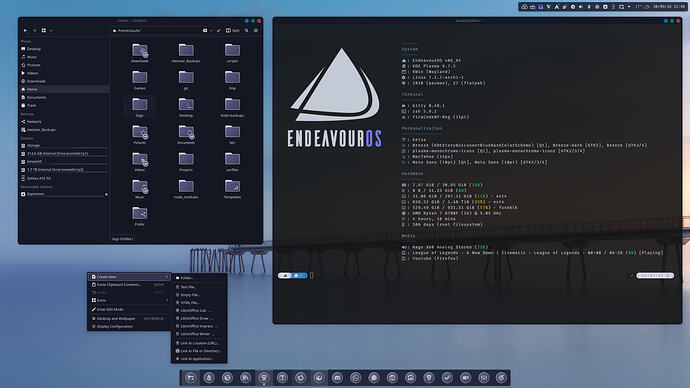
Task: Select Music in Places sidebar
Action: [x=64, y=57]
